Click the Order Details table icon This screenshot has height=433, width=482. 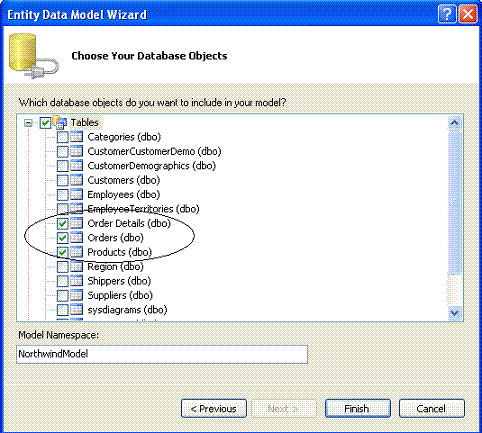tap(77, 224)
